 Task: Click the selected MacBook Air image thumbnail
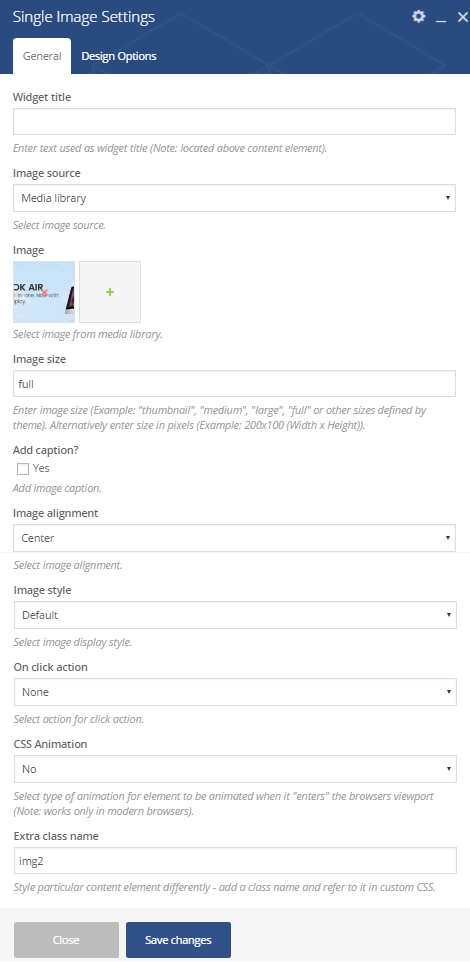[x=44, y=292]
